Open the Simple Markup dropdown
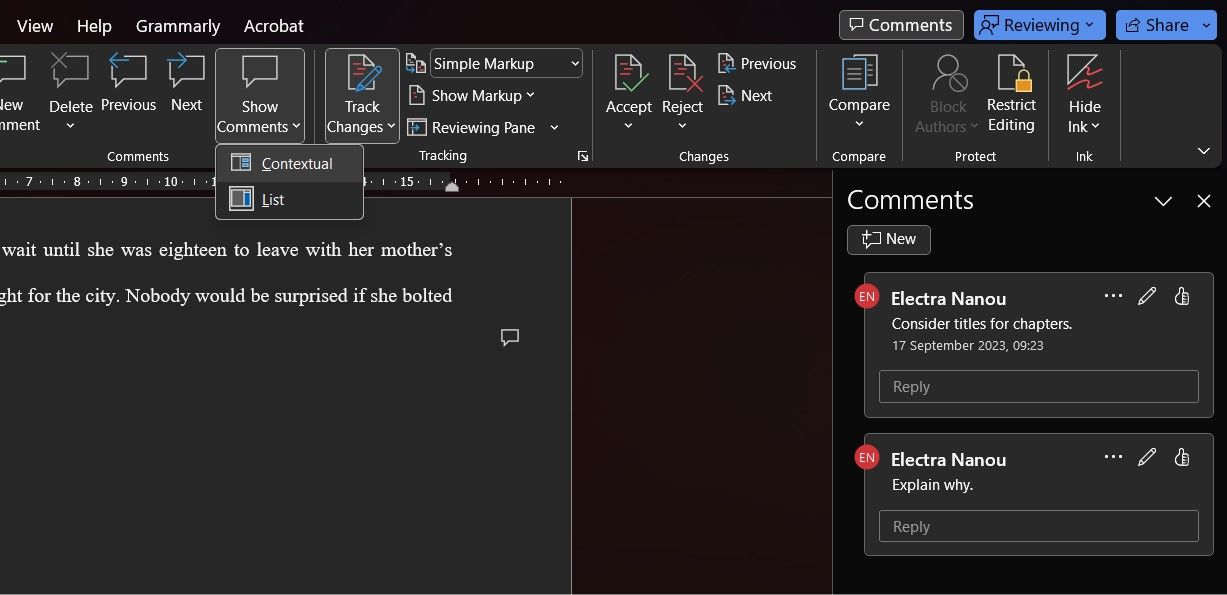1227x595 pixels. coord(505,63)
